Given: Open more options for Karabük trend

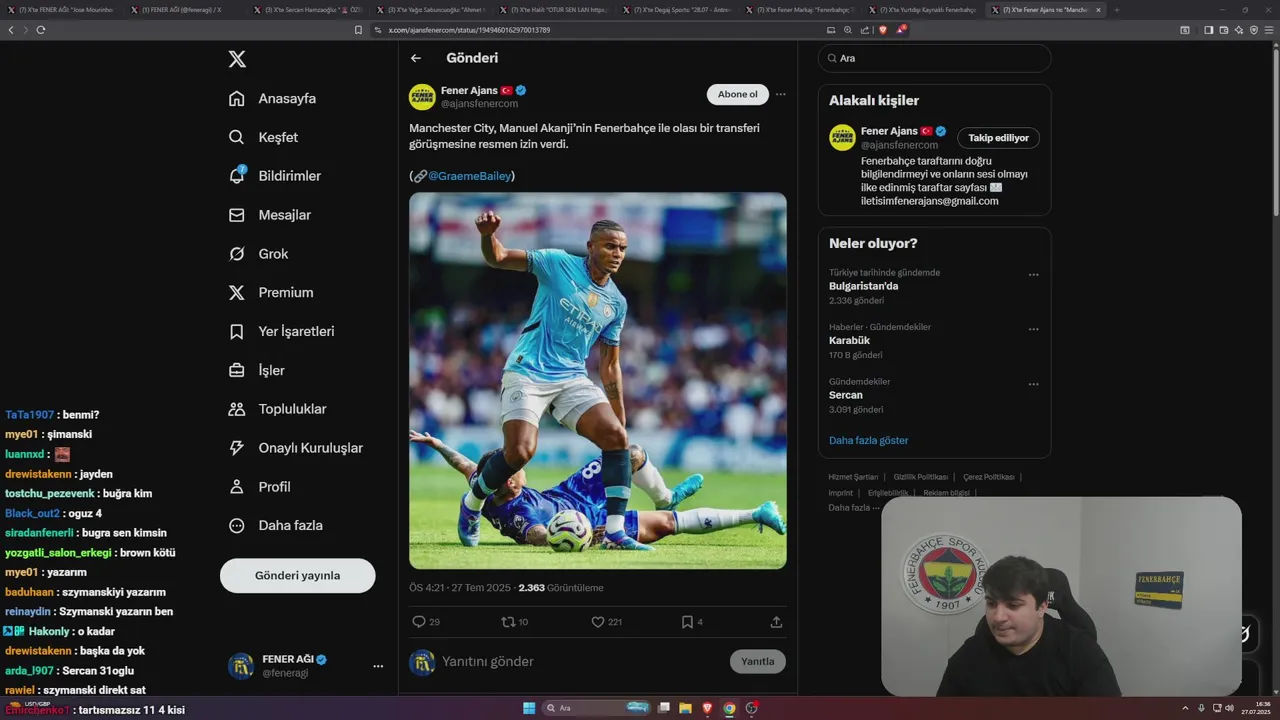Looking at the screenshot, I should (1033, 329).
